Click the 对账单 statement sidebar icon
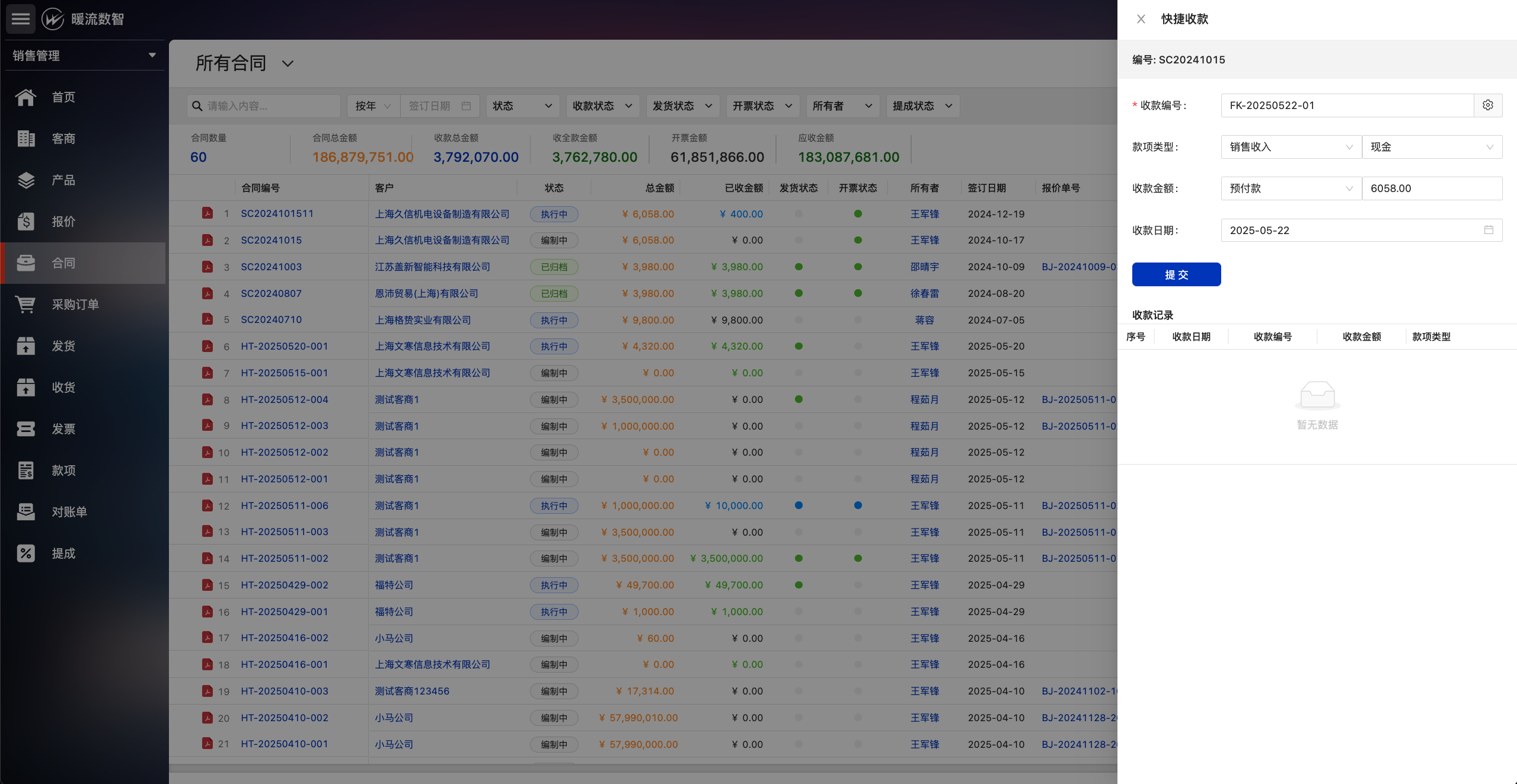This screenshot has width=1517, height=784. (25, 512)
